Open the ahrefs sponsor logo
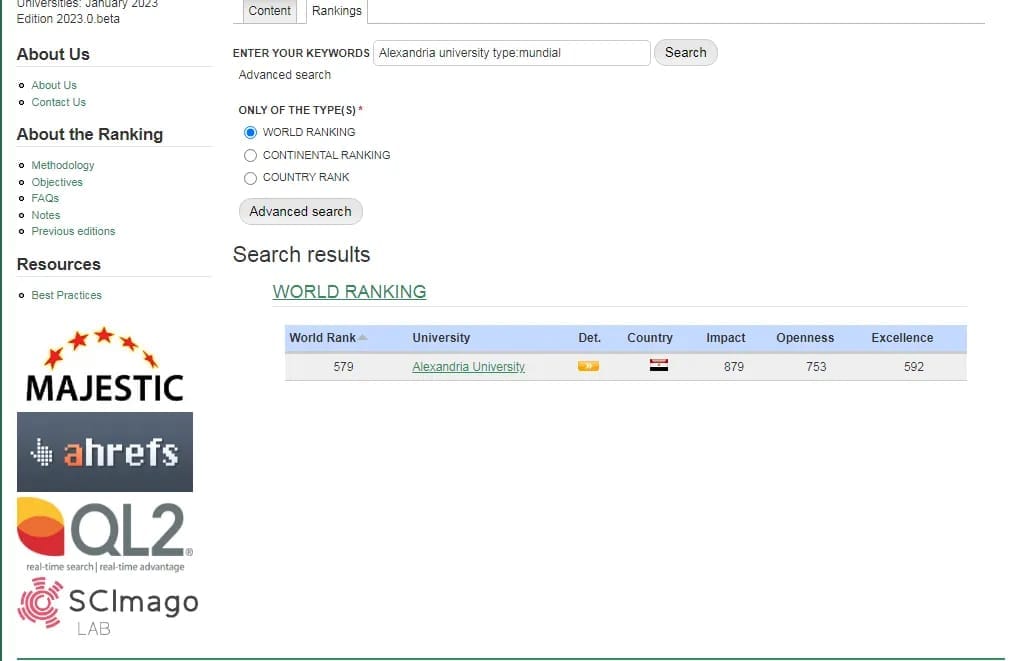 [x=105, y=452]
